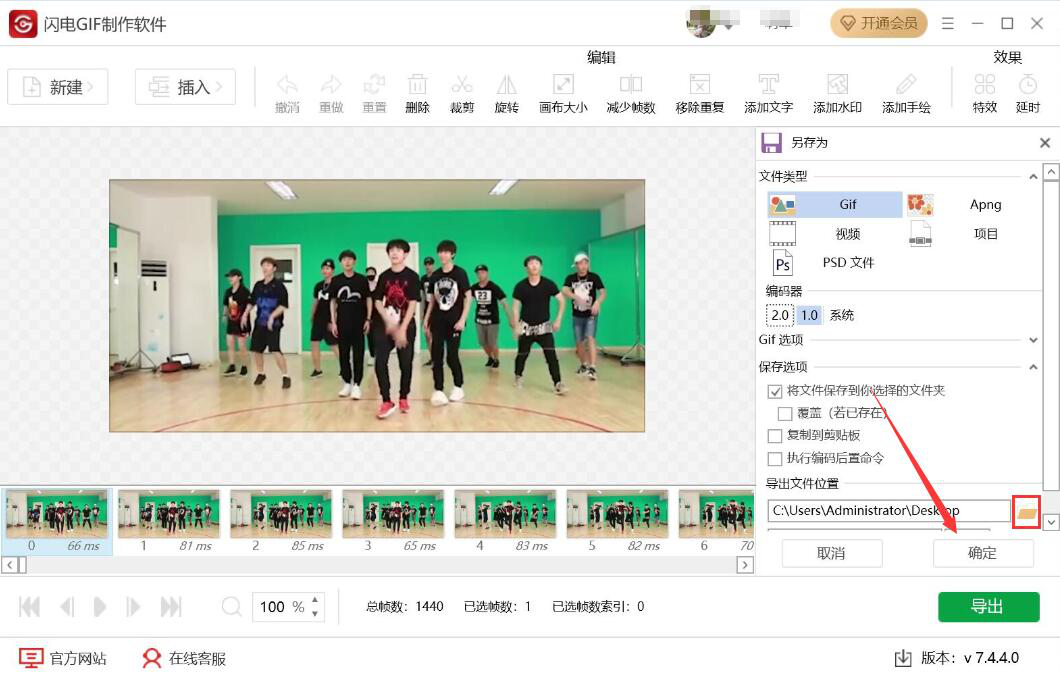
Task: Open the 添加水印 watermark tool
Action: click(837, 86)
